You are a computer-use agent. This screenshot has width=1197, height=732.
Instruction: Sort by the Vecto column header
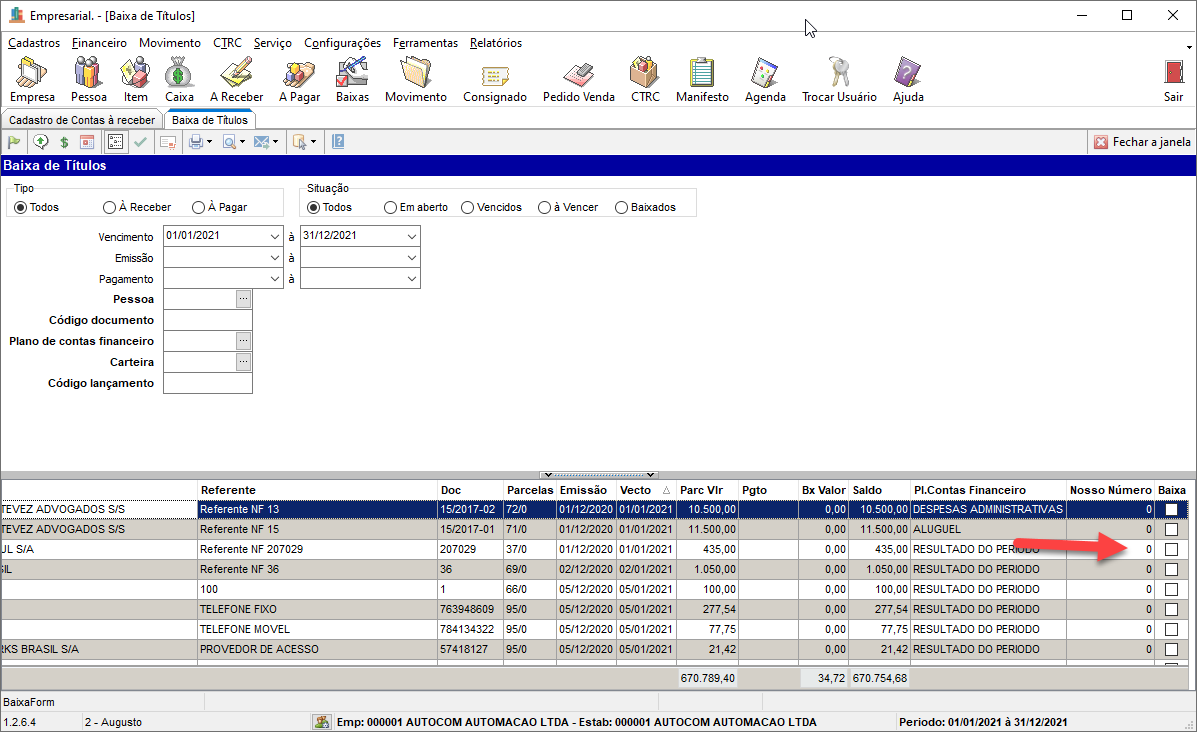point(640,490)
